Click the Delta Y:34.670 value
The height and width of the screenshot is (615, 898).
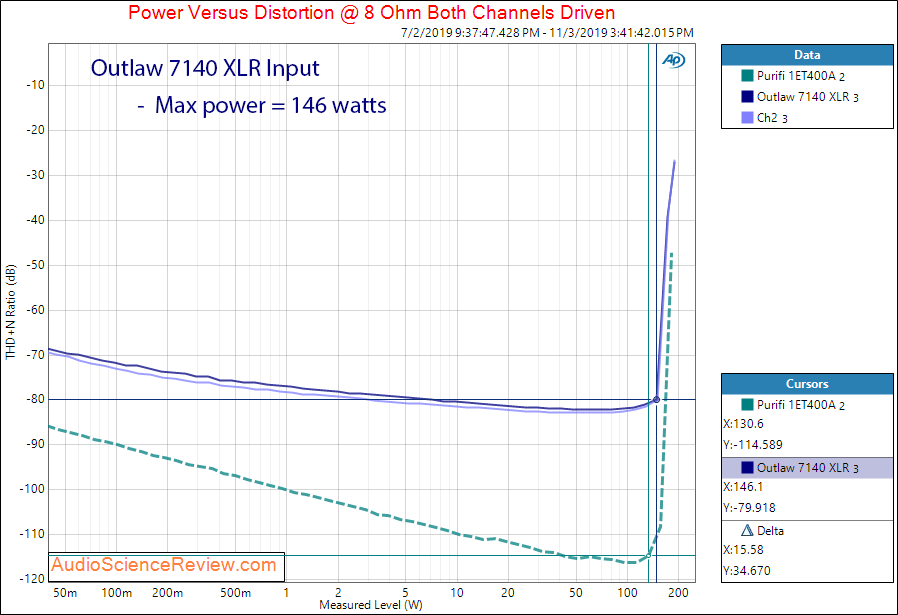(747, 570)
